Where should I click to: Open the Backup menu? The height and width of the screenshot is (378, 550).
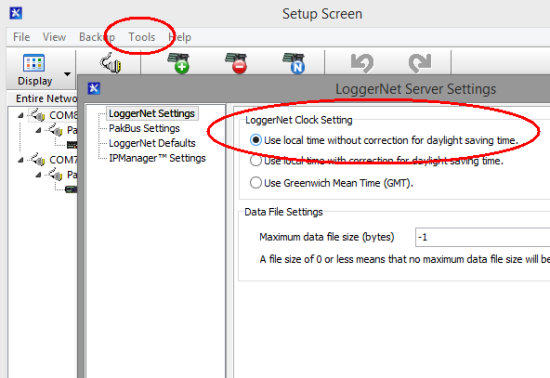[97, 37]
